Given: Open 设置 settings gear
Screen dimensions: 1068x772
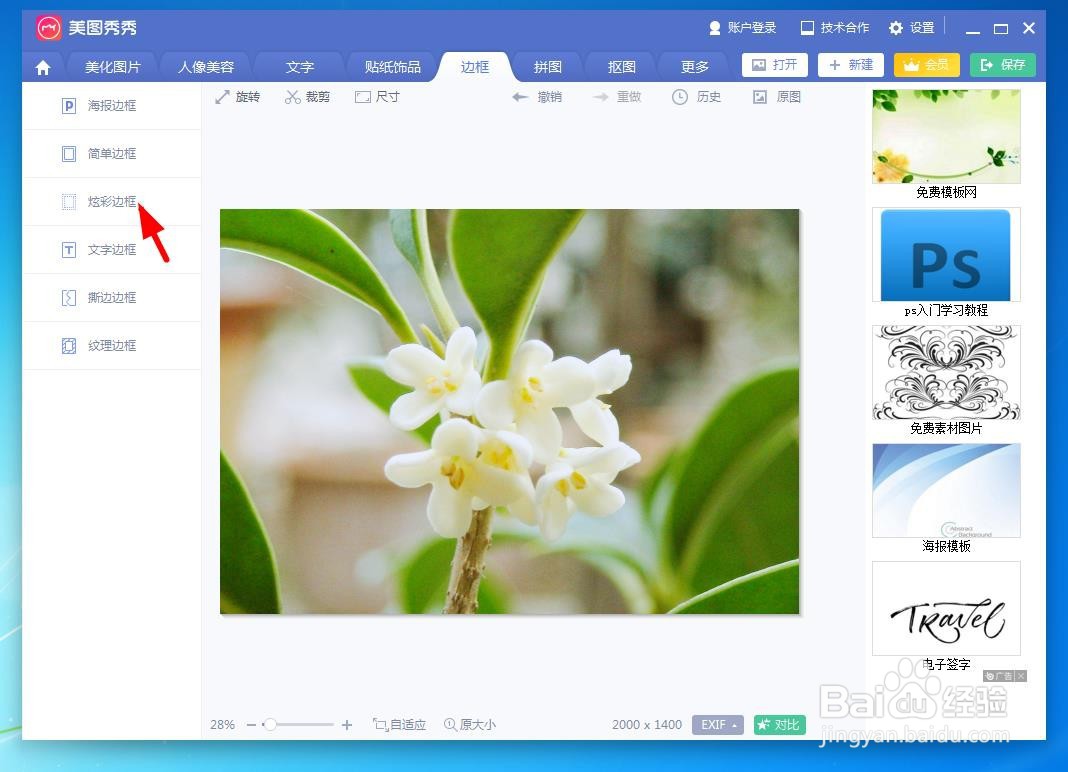Looking at the screenshot, I should [911, 28].
